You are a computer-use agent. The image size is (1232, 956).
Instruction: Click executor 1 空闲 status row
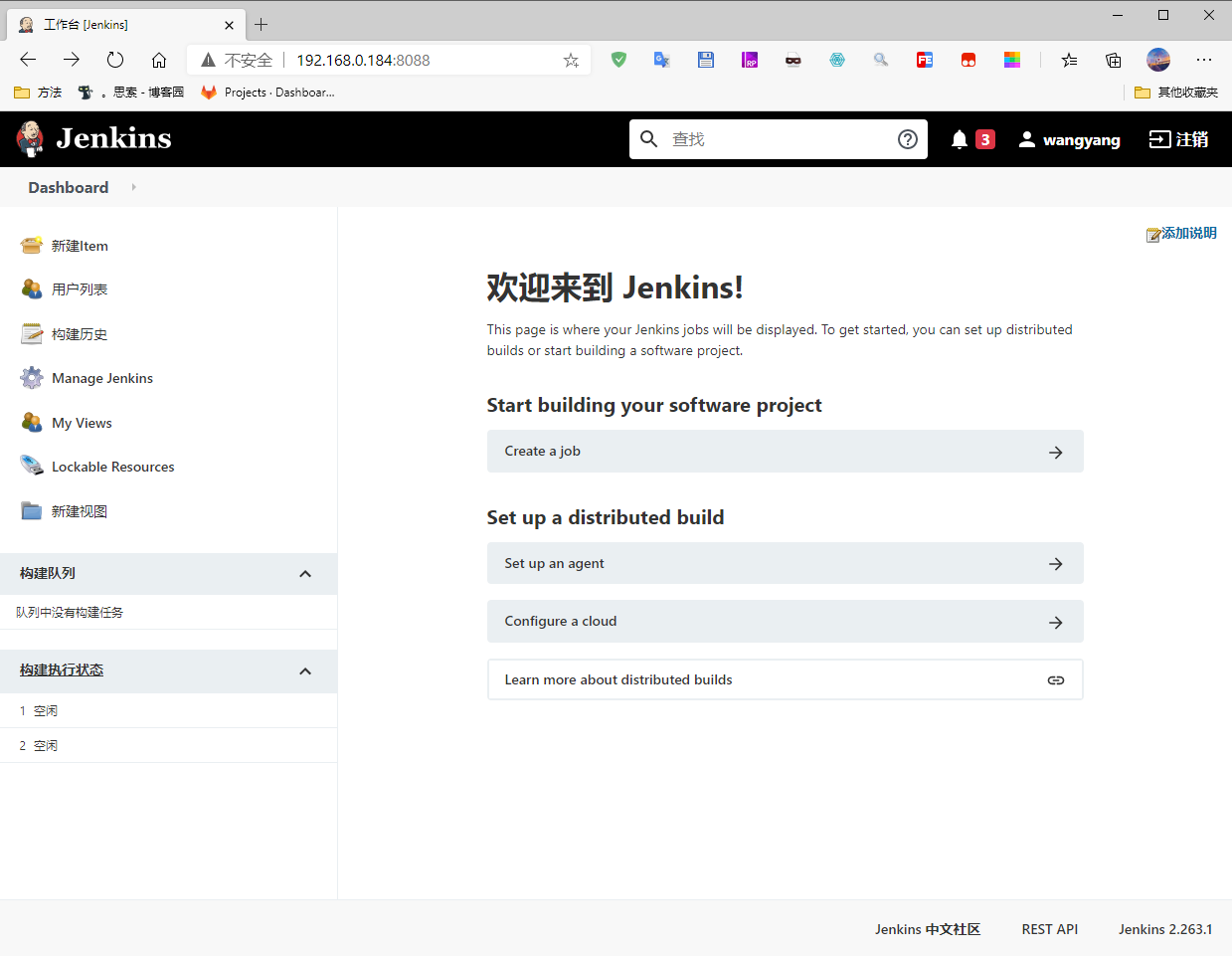[168, 710]
